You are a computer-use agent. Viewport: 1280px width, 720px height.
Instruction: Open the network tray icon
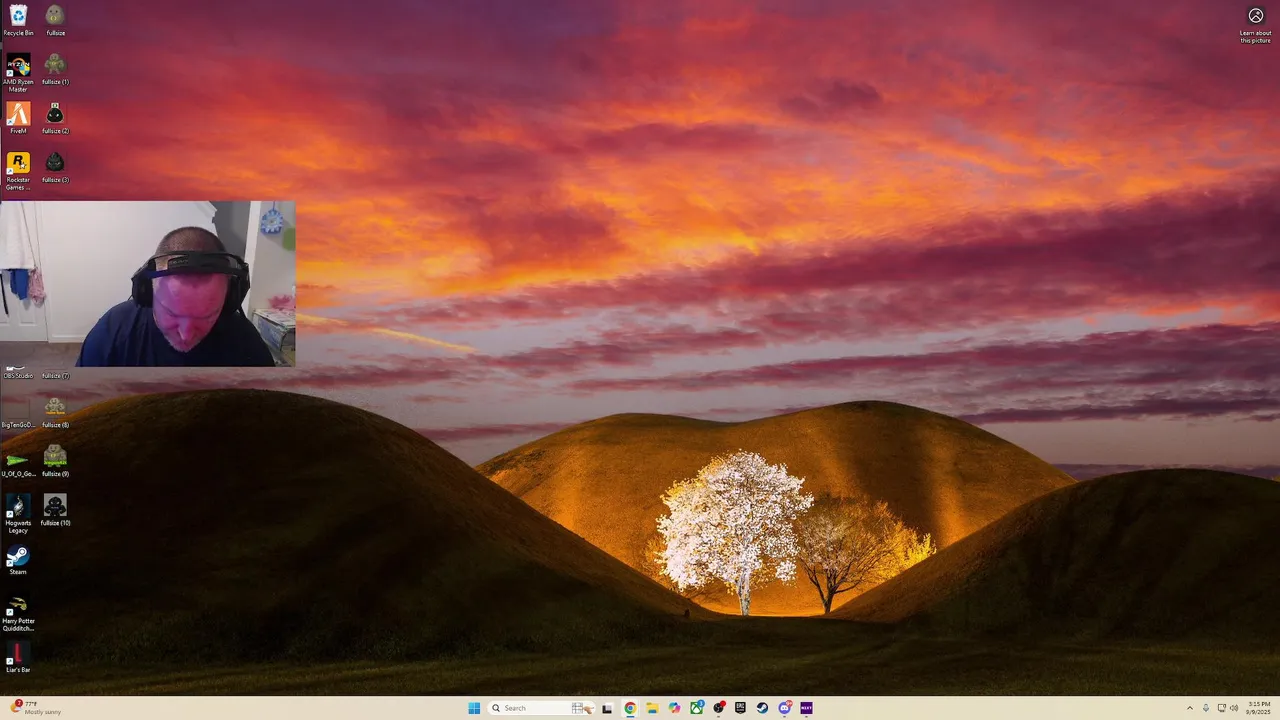tap(1222, 708)
